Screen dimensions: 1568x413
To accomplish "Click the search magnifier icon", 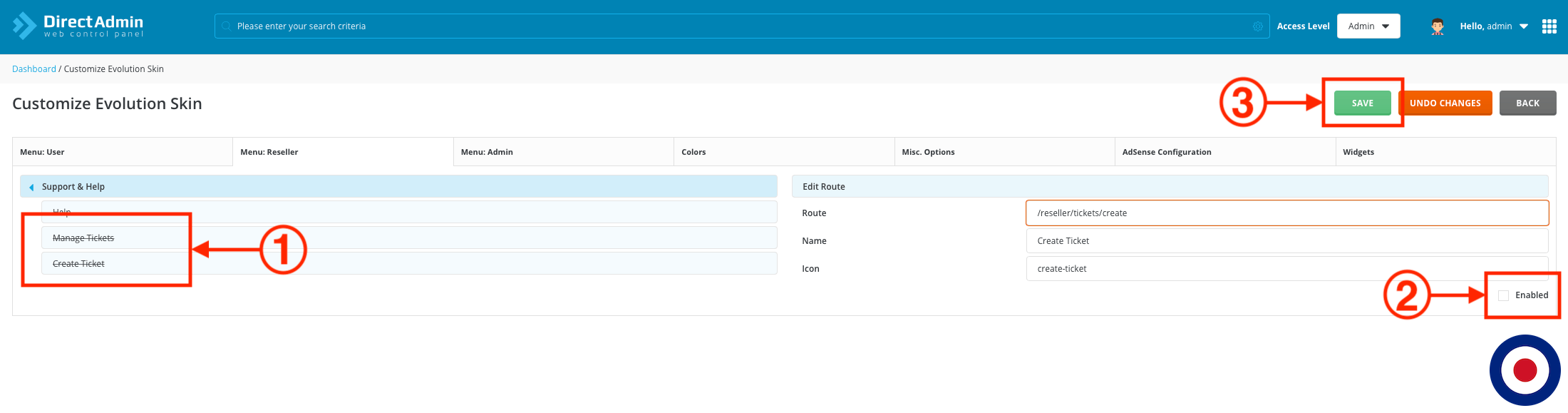I will (x=226, y=26).
